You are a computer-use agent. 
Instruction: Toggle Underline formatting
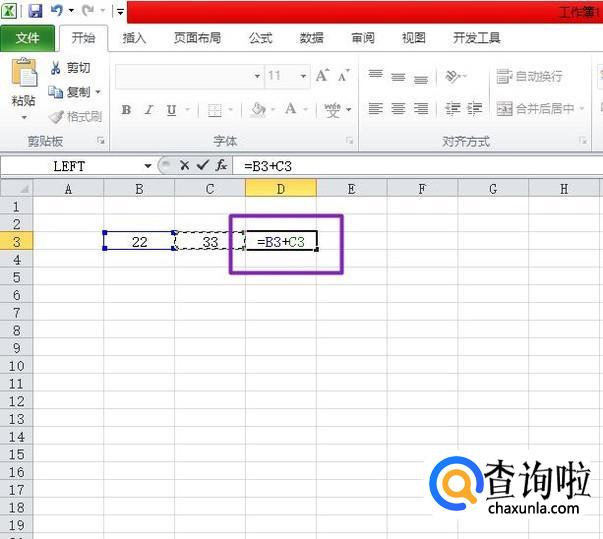point(172,110)
